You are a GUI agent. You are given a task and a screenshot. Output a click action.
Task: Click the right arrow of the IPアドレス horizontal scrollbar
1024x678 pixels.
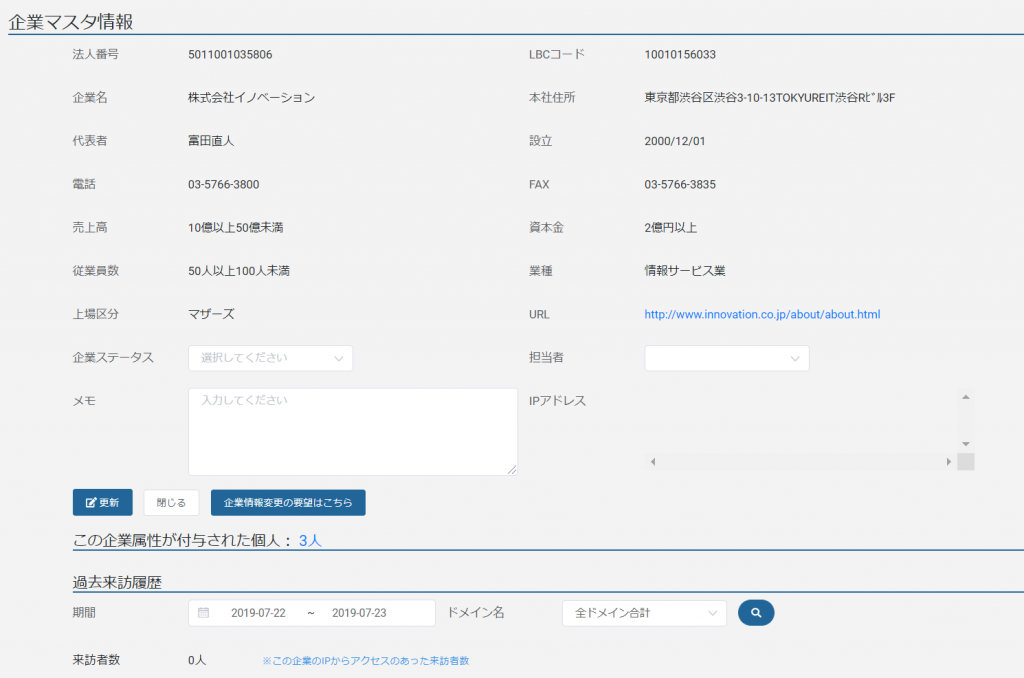click(948, 461)
